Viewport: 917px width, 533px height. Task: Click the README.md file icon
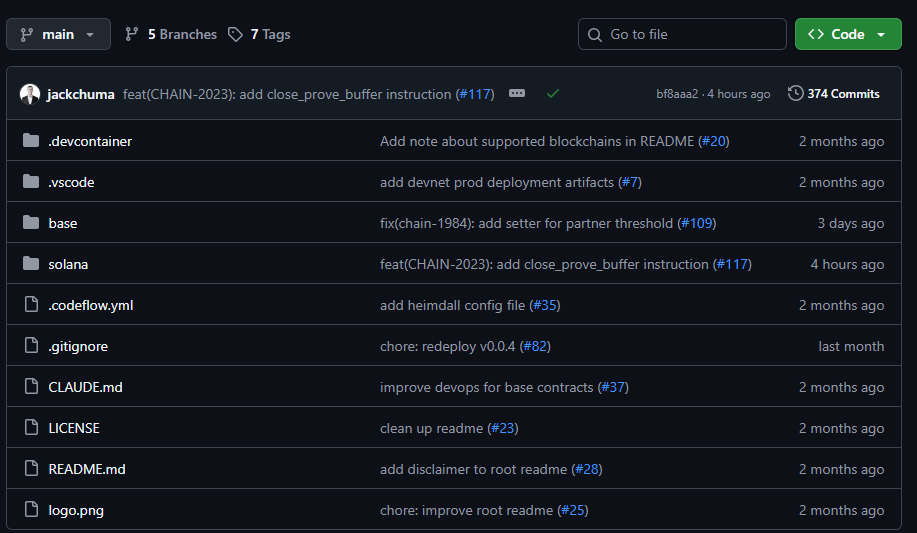click(x=32, y=469)
